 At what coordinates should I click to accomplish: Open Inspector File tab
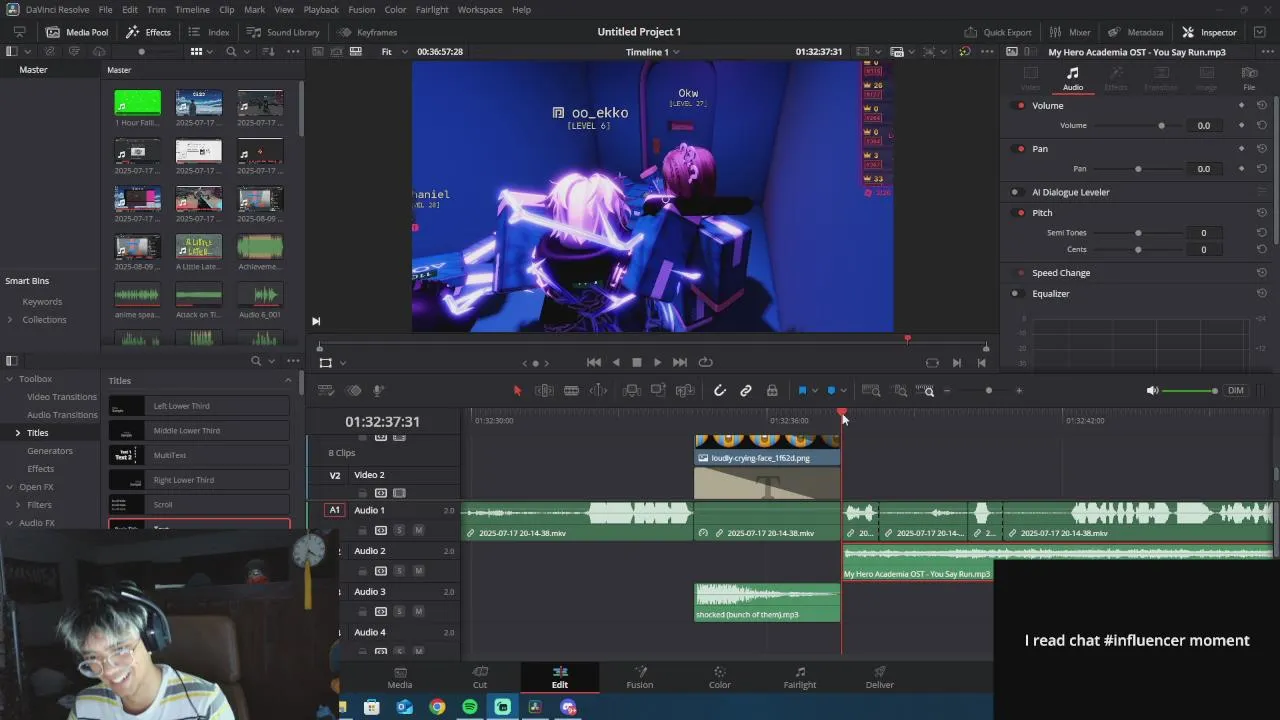click(1249, 78)
